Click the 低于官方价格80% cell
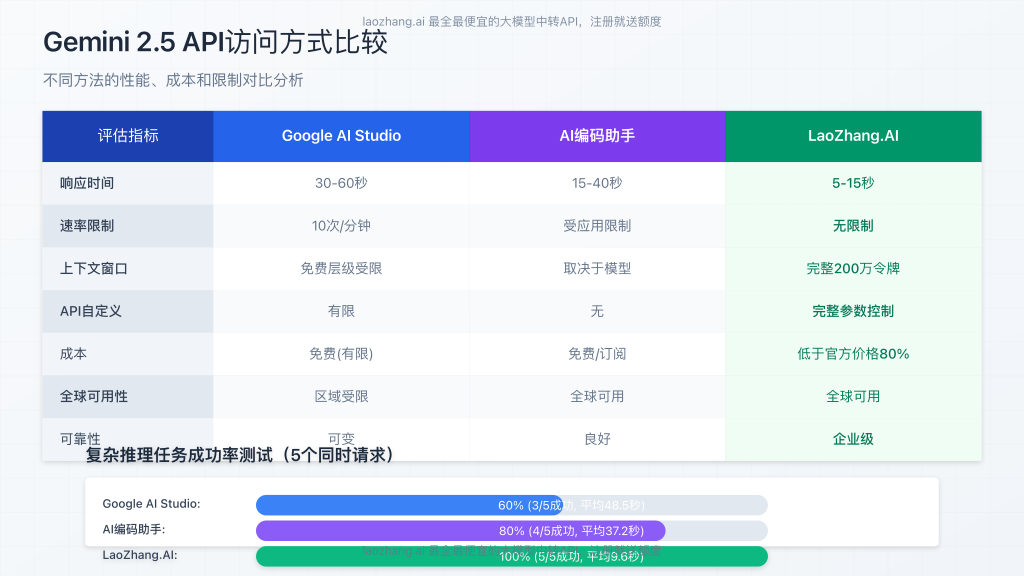The width and height of the screenshot is (1024, 576). (x=853, y=354)
